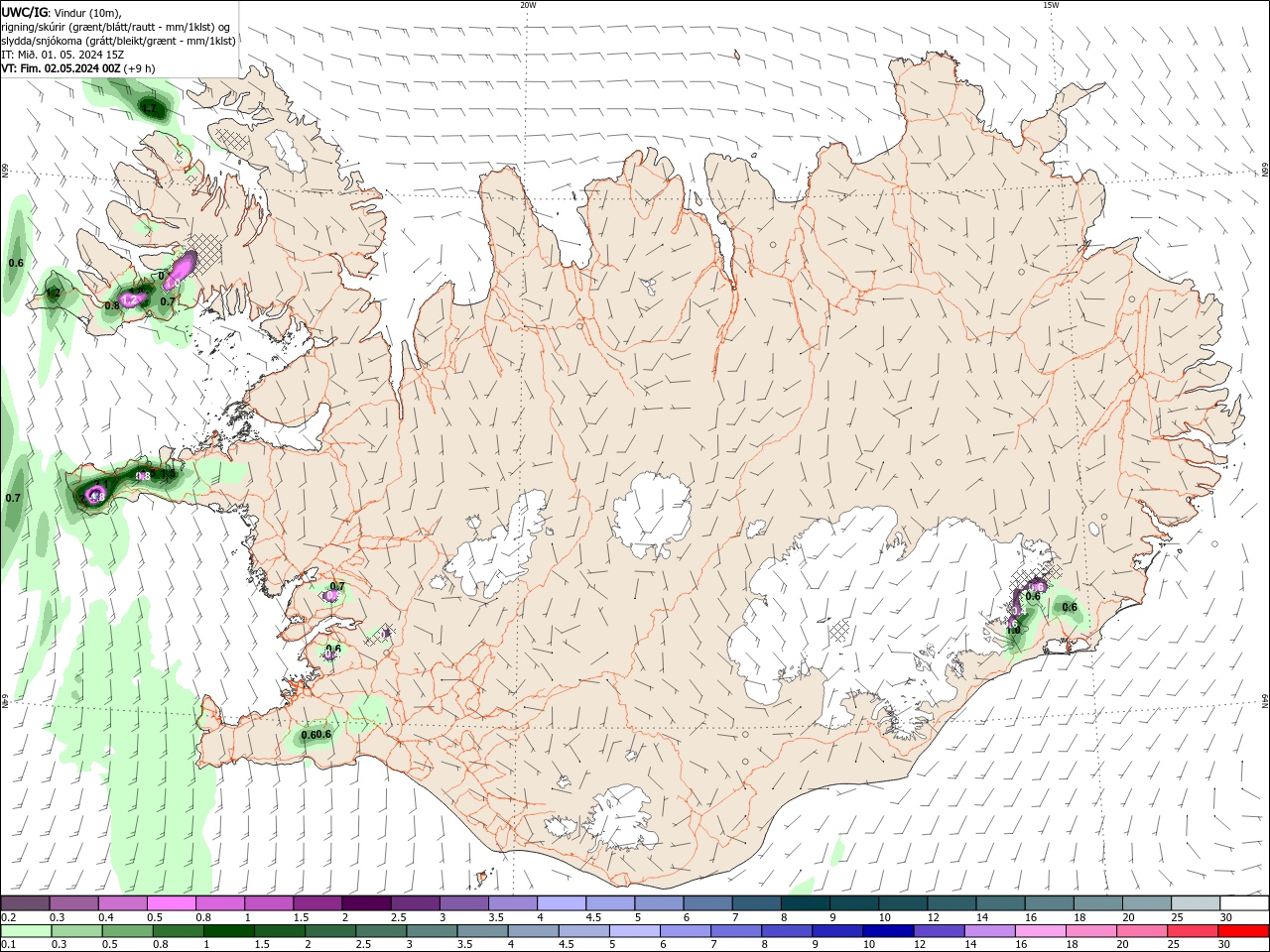1270x952 pixels.
Task: Click the dark teal 8 snow scale swatch
Action: click(x=806, y=903)
